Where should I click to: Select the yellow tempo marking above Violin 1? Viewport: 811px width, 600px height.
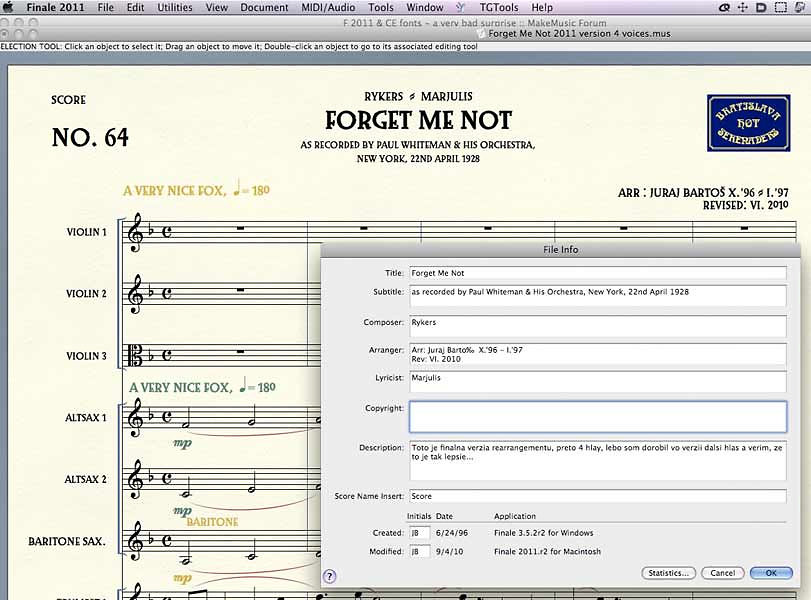196,189
